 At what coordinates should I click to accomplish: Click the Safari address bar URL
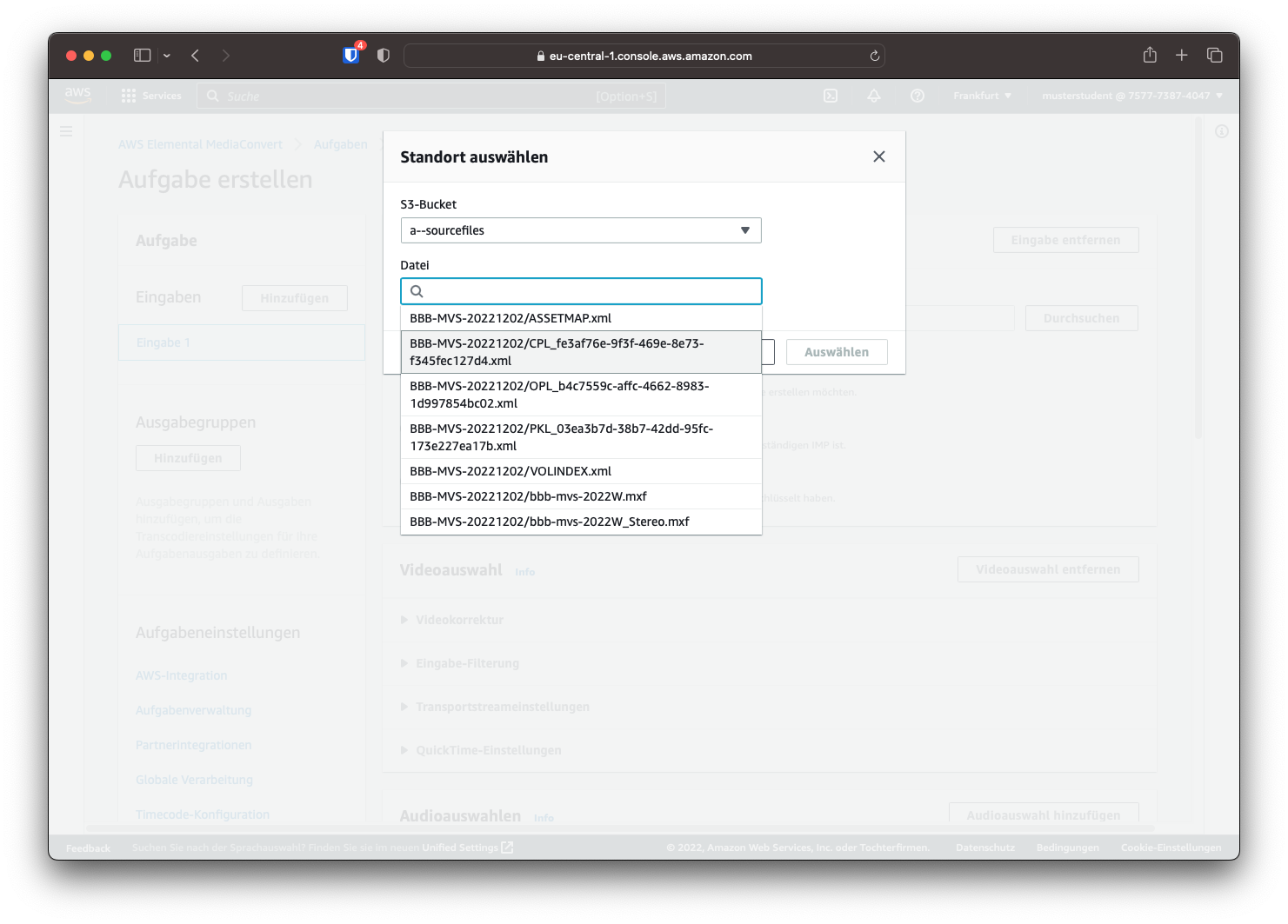click(644, 56)
